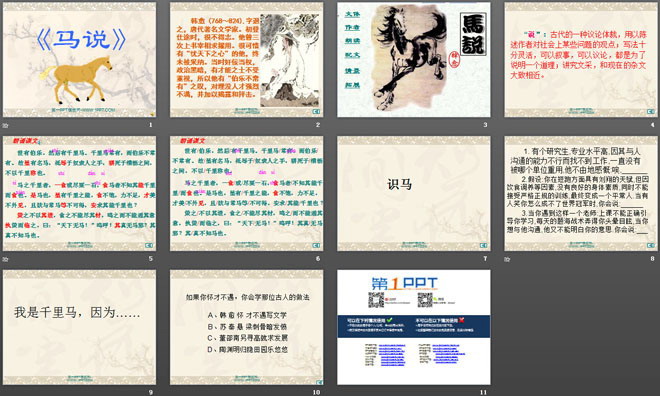660x396 pixels.
Task: Click the 新课课文 heading on slide 5
Action: pos(25,141)
